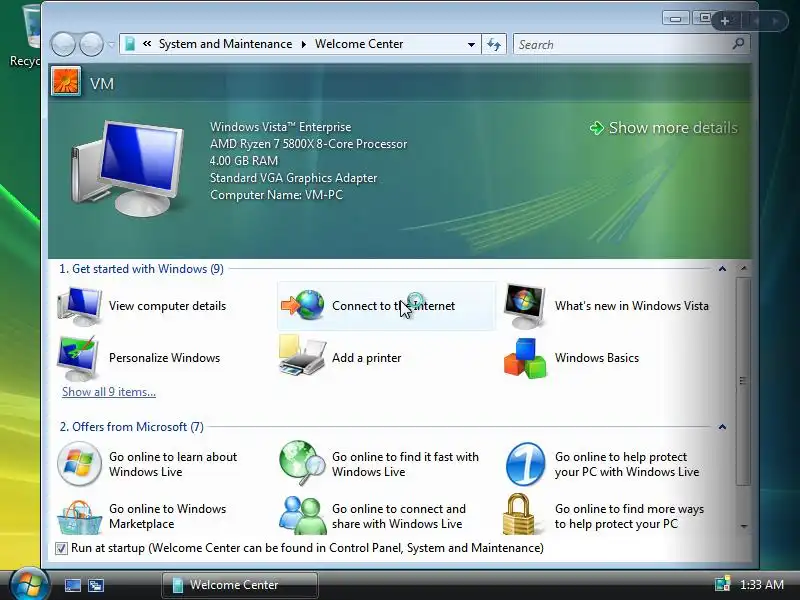The image size is (800, 600).
Task: Click the Welcome Center taskbar button
Action: pos(240,585)
